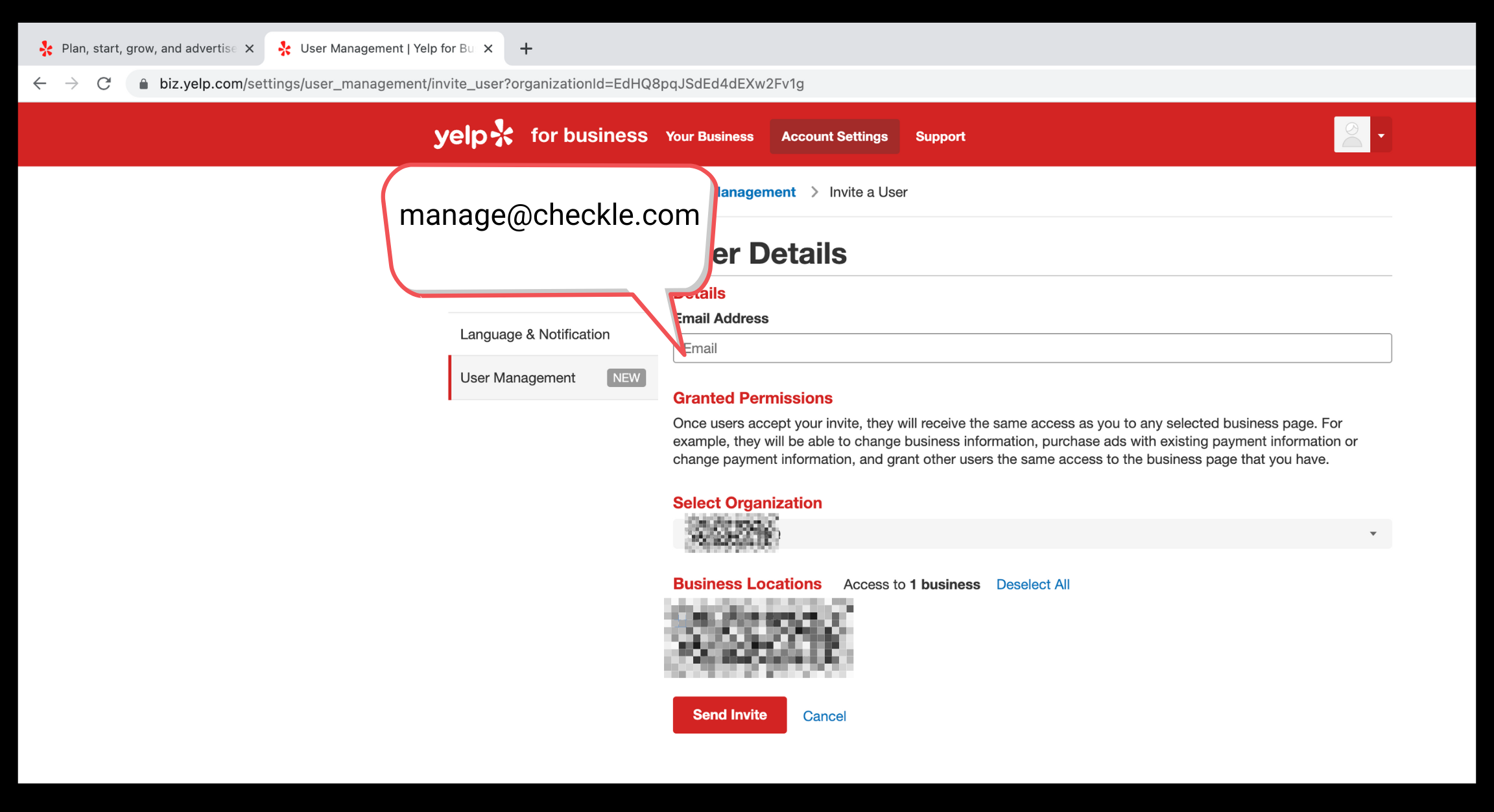Click 'Access to 1 business' text
This screenshot has width=1494, height=812.
pyautogui.click(x=912, y=585)
